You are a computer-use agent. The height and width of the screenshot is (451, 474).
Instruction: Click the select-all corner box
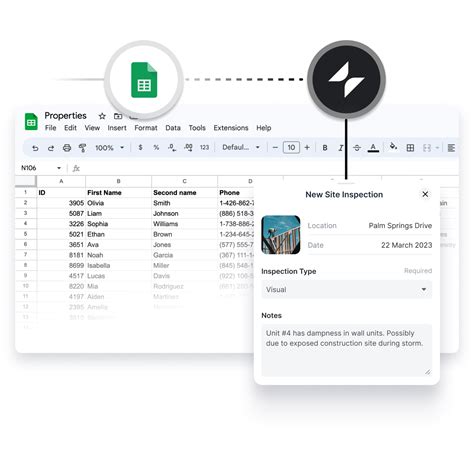[x=26, y=181]
